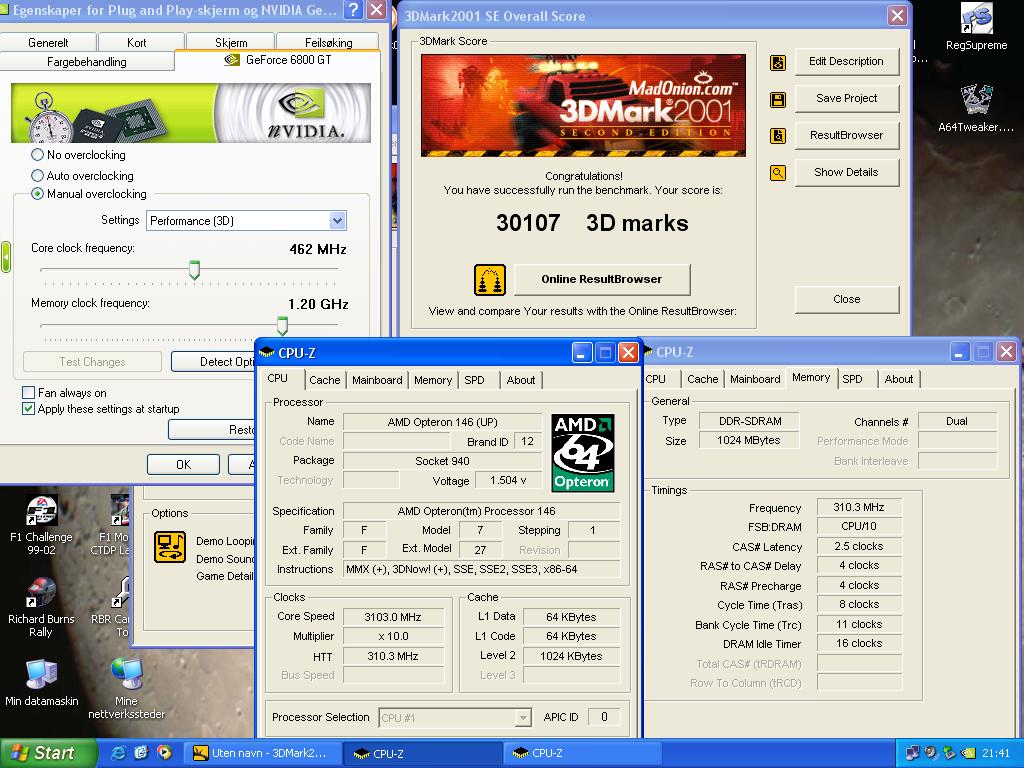Launch Internet Explorer from quick launch

click(x=119, y=753)
